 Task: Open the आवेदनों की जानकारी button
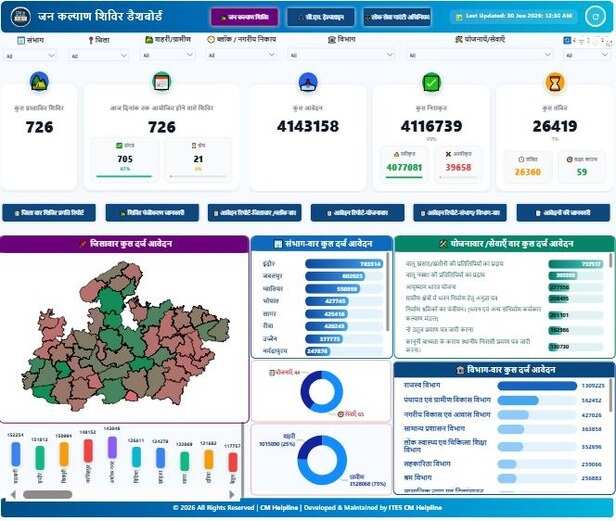tap(563, 213)
